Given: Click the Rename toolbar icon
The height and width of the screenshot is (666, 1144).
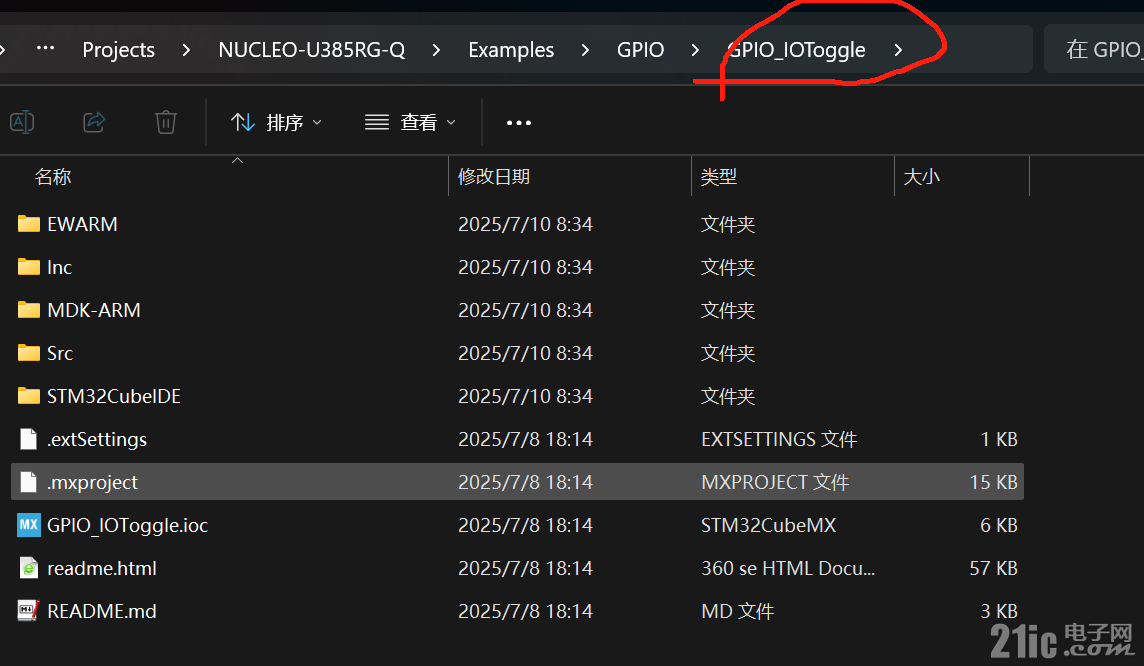Looking at the screenshot, I should point(22,122).
